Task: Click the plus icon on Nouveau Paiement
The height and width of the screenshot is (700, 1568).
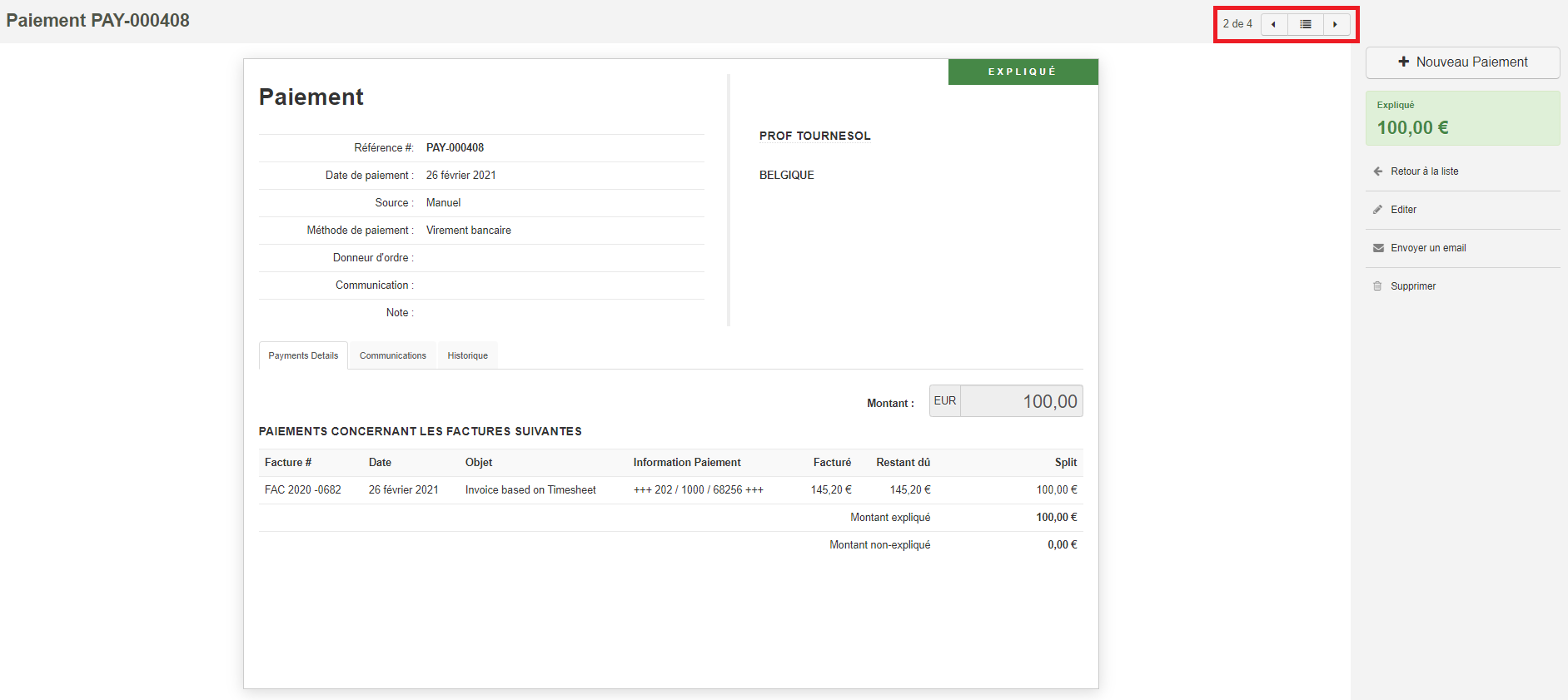Action: [x=1404, y=62]
